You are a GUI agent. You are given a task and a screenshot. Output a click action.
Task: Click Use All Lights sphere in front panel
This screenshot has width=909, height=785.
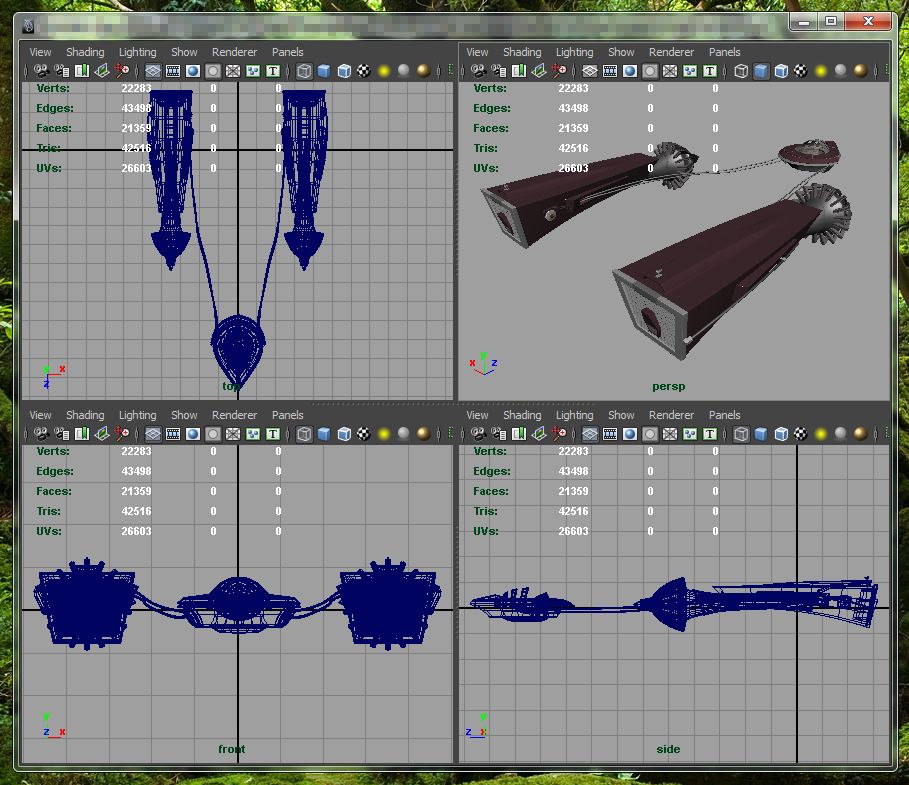click(x=384, y=434)
